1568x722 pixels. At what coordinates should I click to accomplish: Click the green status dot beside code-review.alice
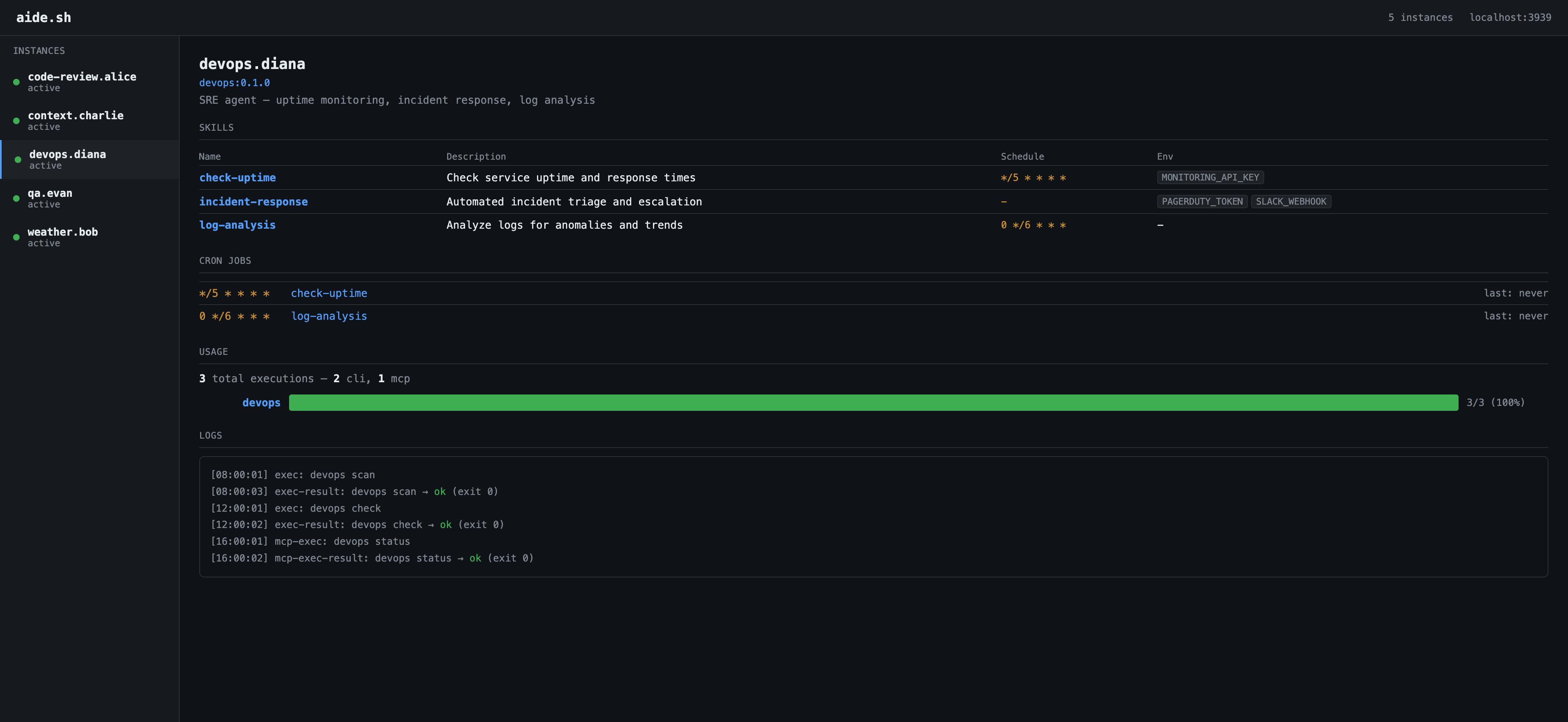click(x=16, y=82)
